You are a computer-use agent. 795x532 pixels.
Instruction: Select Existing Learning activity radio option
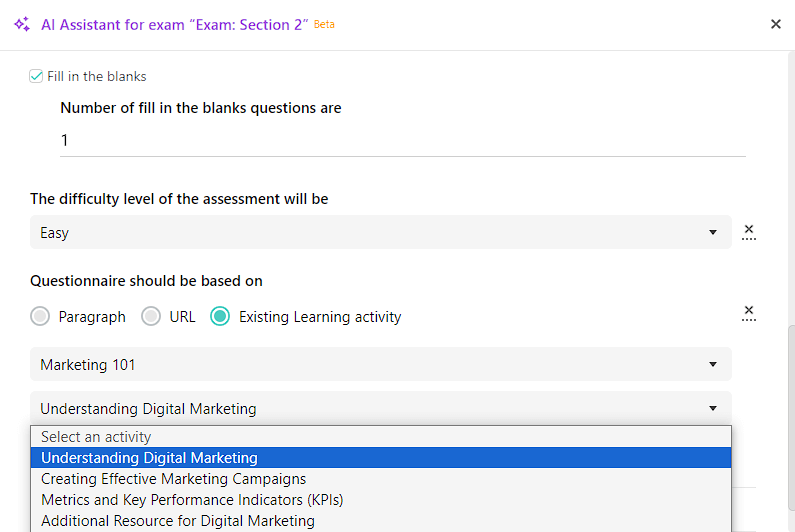point(220,316)
